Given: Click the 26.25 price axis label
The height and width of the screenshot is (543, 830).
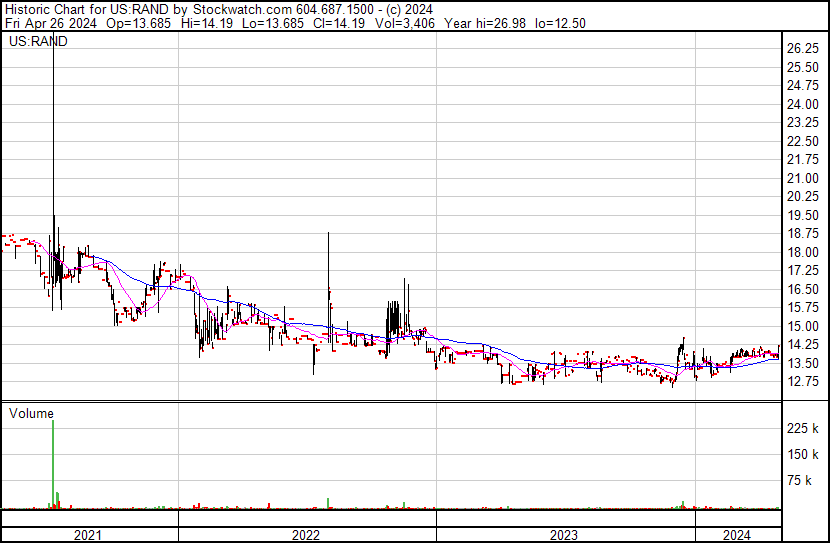Looking at the screenshot, I should 803,48.
